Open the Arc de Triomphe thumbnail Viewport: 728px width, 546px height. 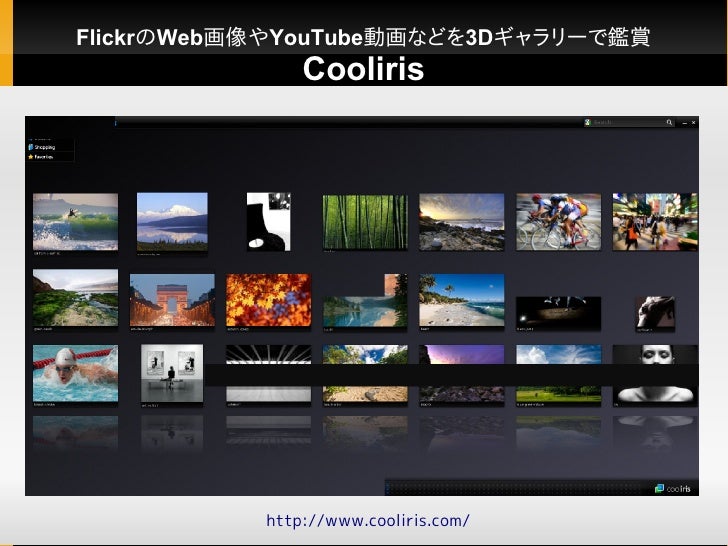(x=172, y=300)
